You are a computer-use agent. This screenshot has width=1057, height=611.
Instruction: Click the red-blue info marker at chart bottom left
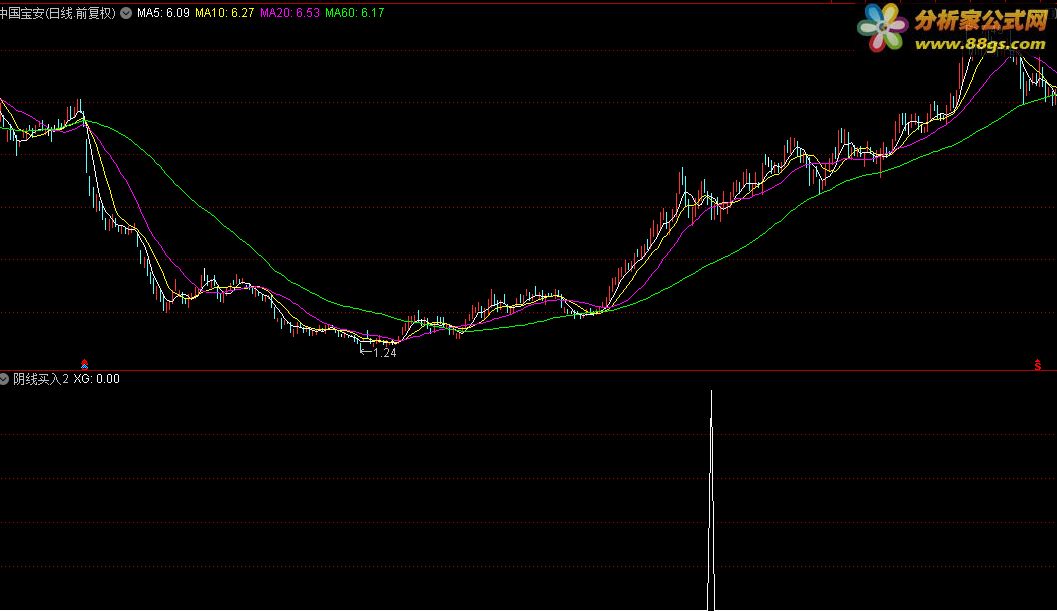click(x=84, y=364)
